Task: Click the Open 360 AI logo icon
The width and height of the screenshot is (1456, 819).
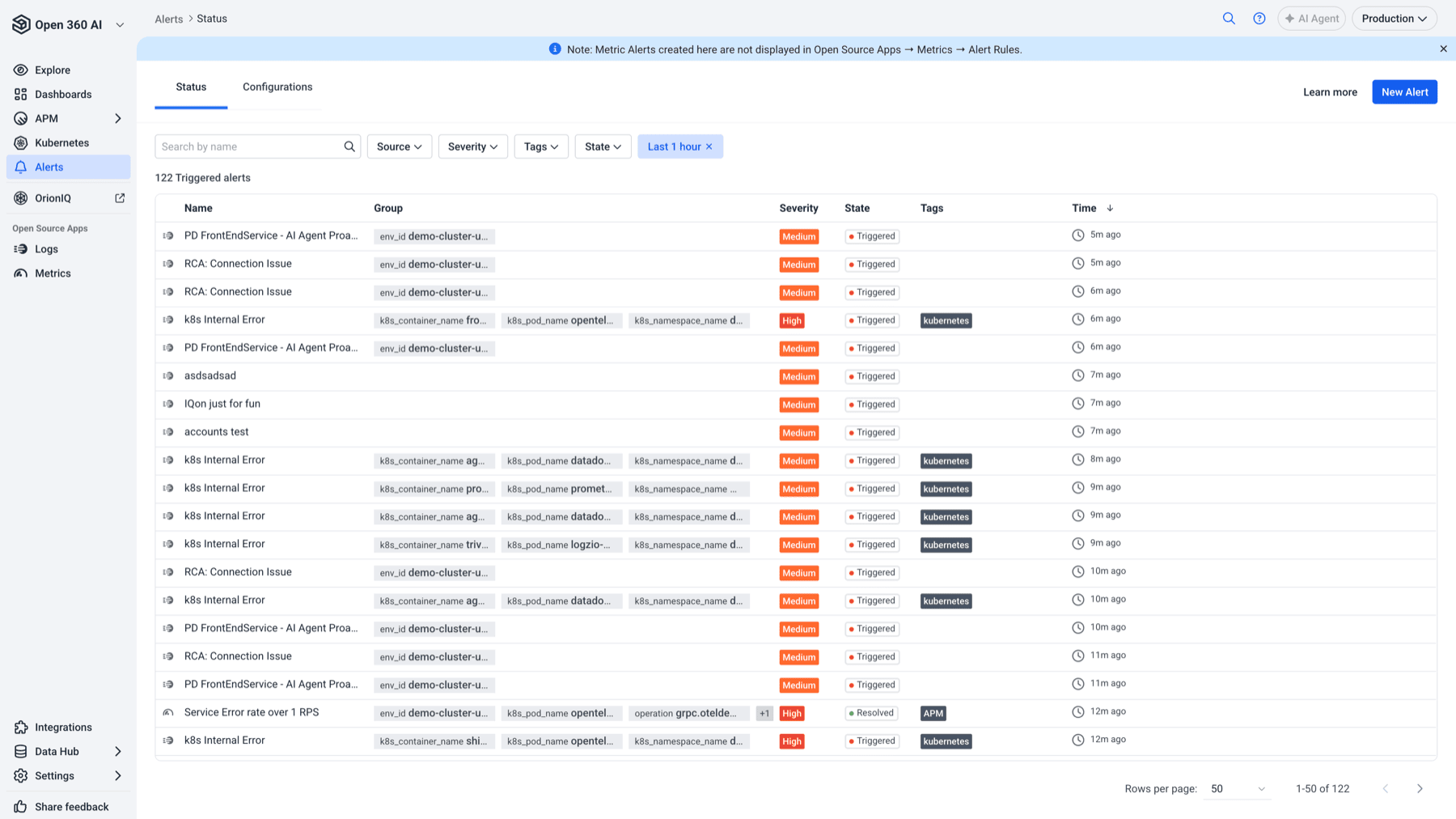Action: pos(21,24)
